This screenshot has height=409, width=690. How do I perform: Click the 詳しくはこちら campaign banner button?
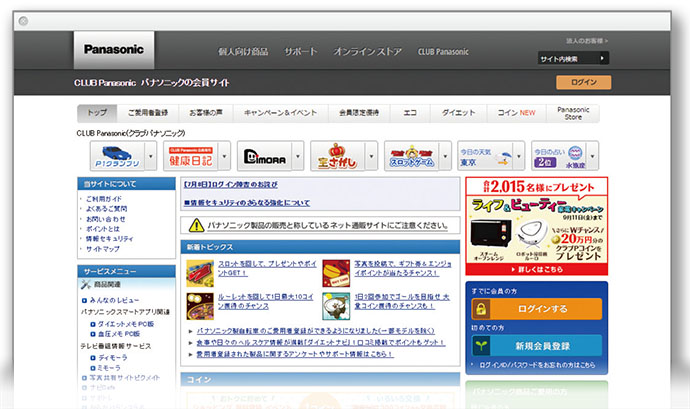[537, 269]
